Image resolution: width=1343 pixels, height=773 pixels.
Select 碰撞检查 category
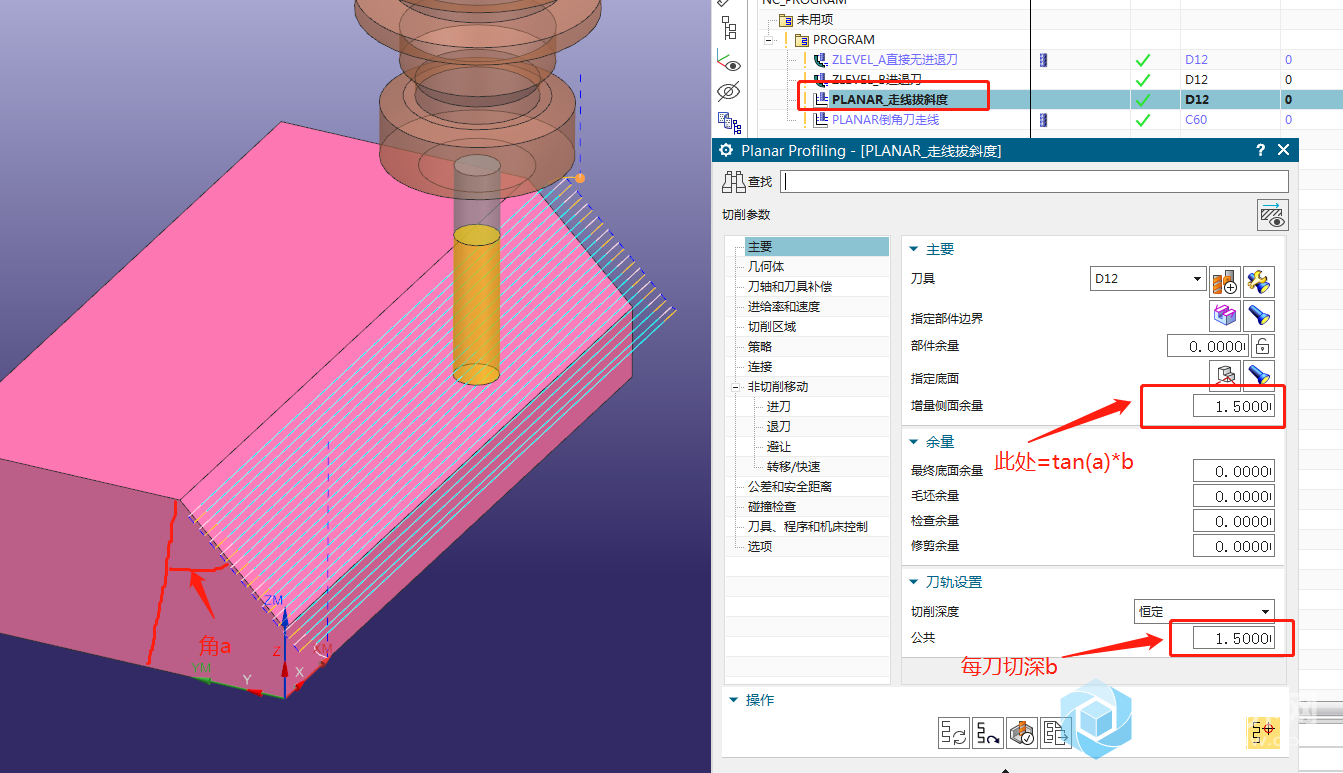(772, 507)
